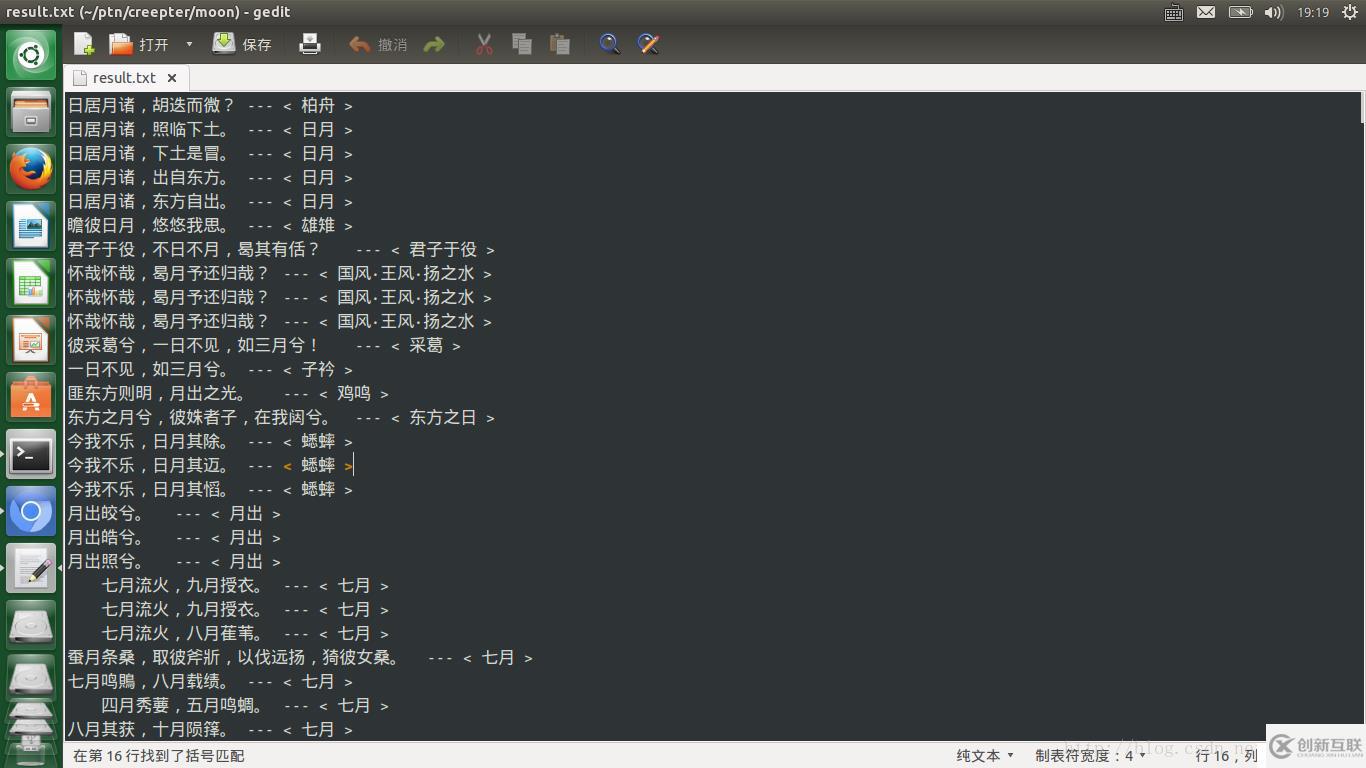Click the 19:19 clock
Image resolution: width=1366 pixels, height=768 pixels.
point(1313,12)
